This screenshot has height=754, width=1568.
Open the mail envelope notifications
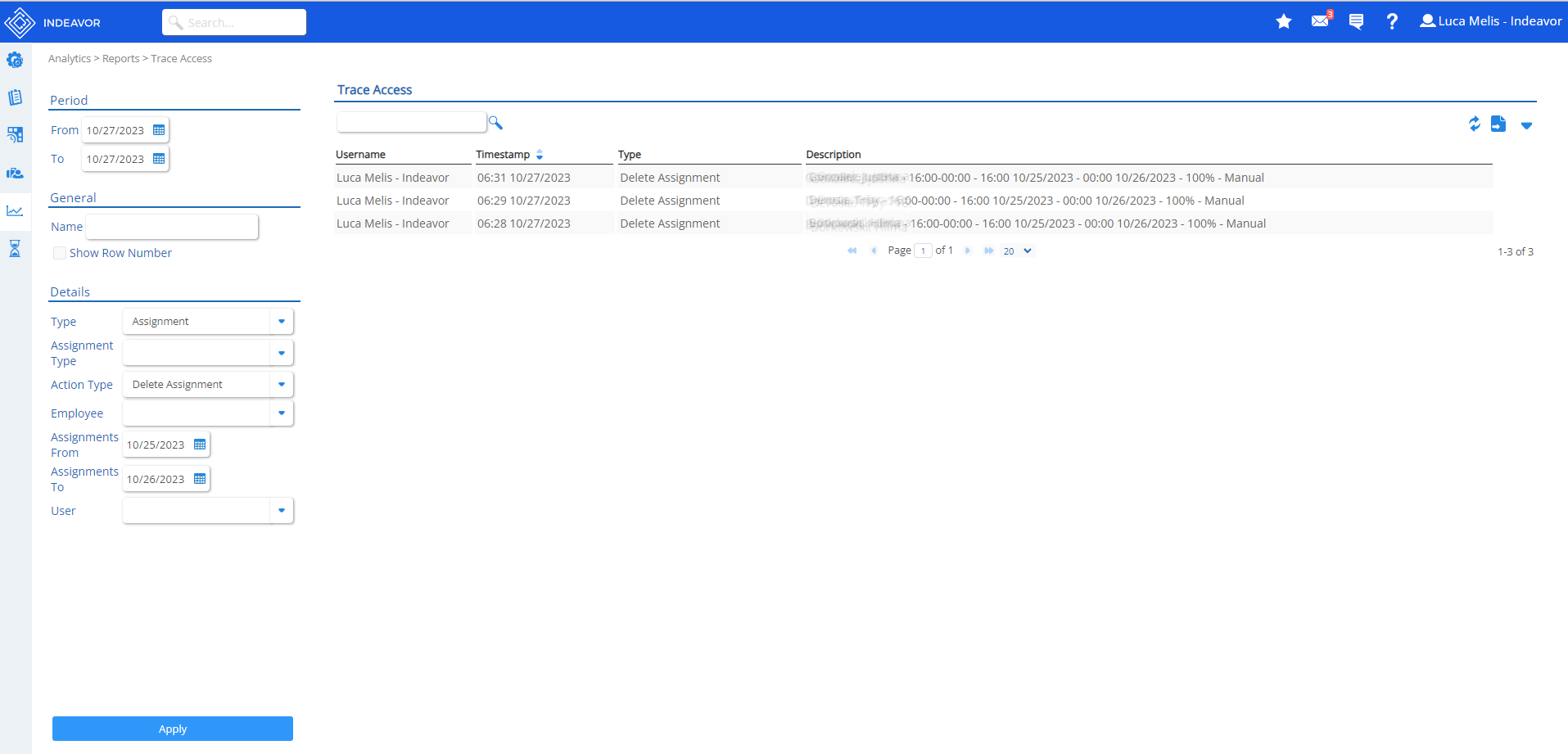pos(1321,20)
